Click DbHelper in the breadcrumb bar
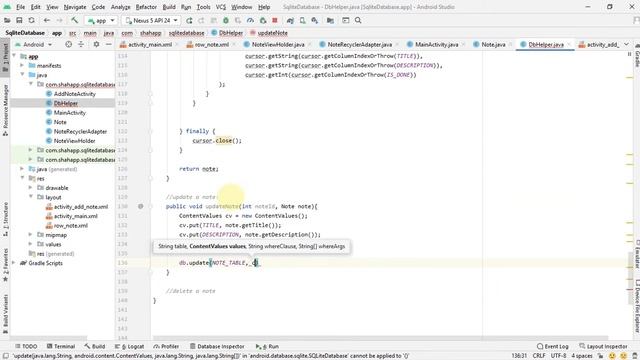The width and height of the screenshot is (640, 360). (x=227, y=33)
